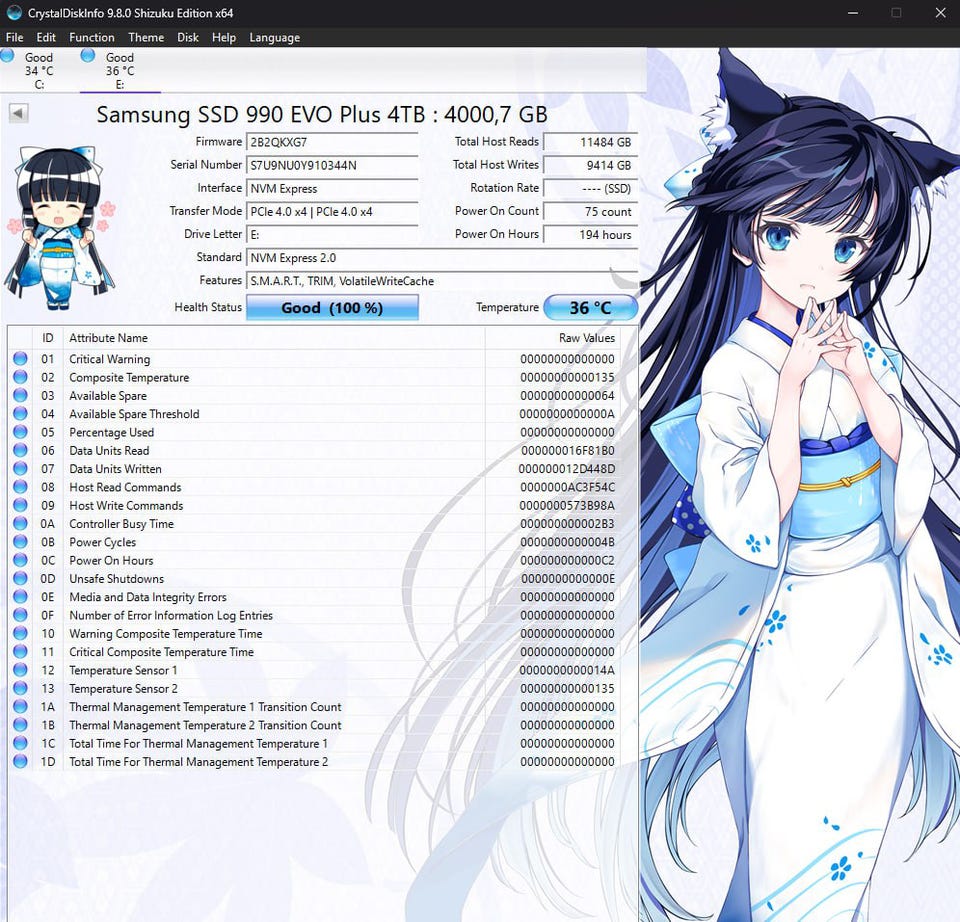Image resolution: width=960 pixels, height=922 pixels.
Task: Open the Function menu
Action: coord(92,37)
